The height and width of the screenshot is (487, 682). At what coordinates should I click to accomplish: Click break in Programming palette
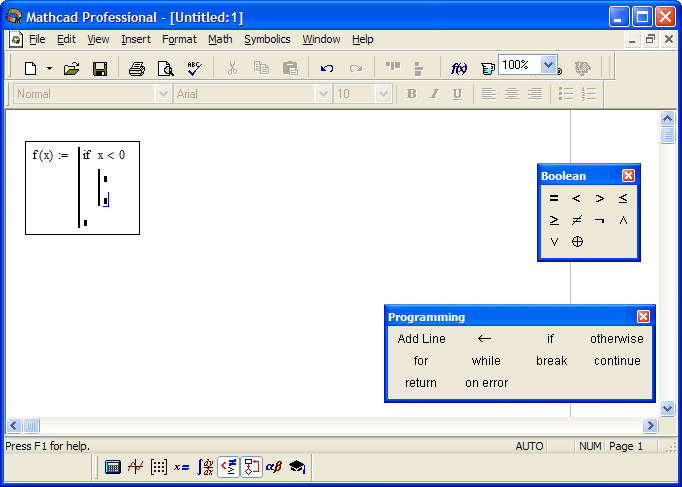(x=552, y=360)
